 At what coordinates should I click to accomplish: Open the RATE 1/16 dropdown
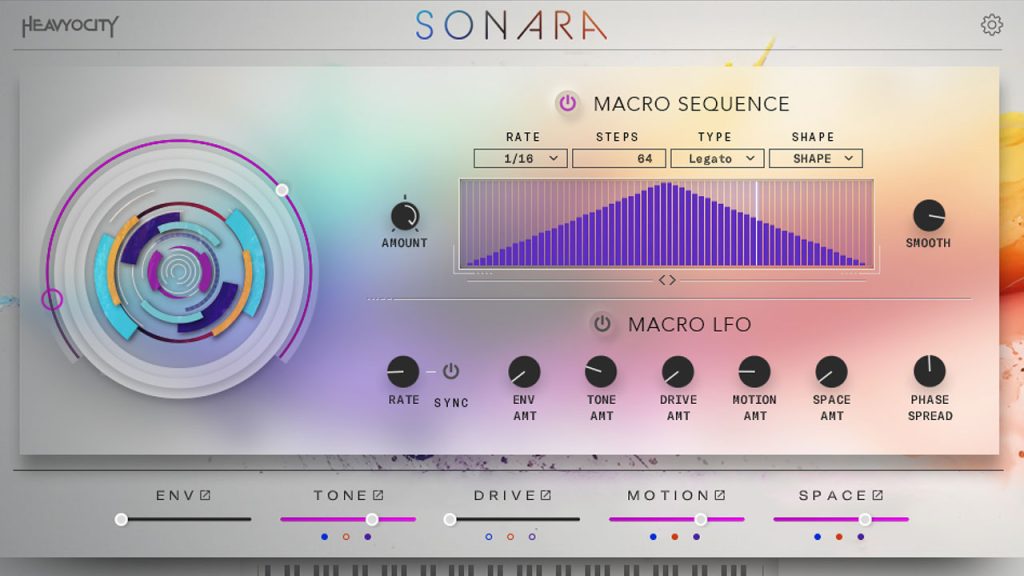[x=520, y=158]
